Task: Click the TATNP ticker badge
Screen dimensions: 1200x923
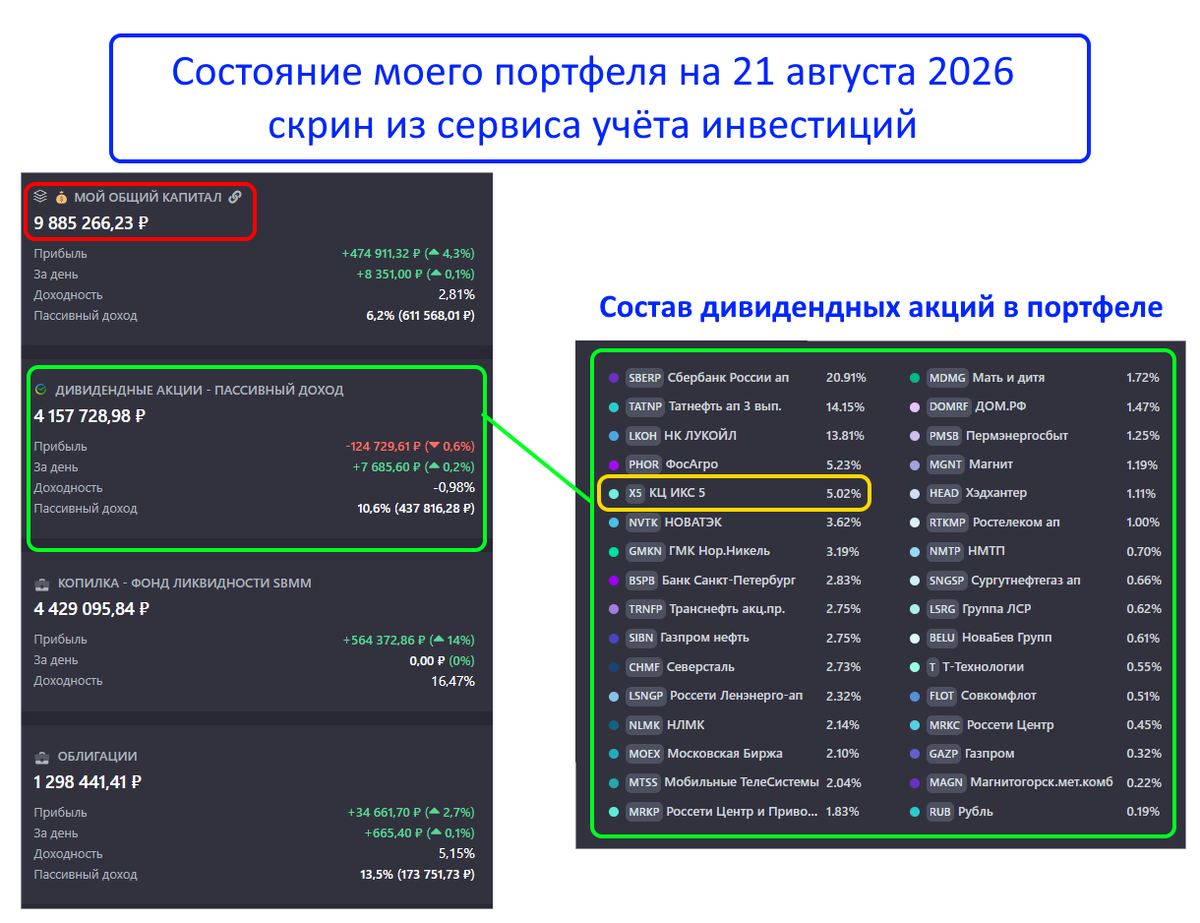Action: [644, 407]
